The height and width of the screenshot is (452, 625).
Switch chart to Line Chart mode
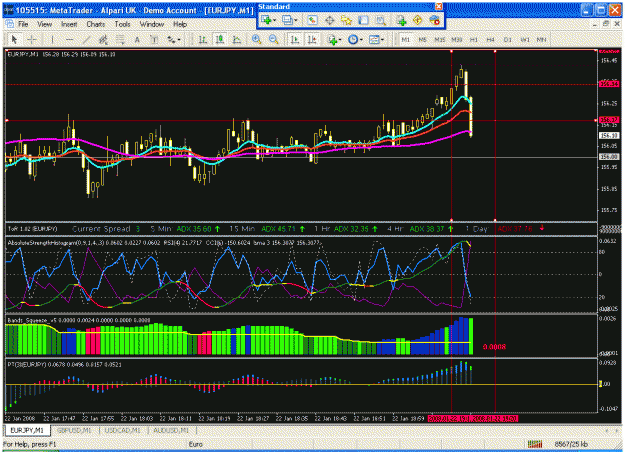(236, 39)
